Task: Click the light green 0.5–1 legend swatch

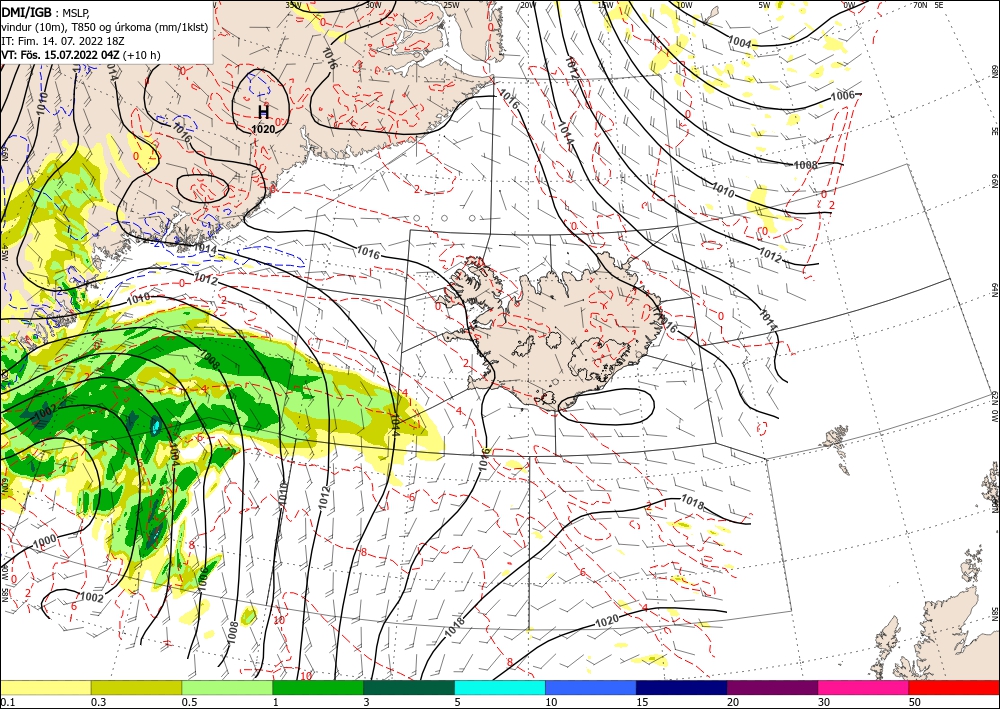Action: [227, 687]
